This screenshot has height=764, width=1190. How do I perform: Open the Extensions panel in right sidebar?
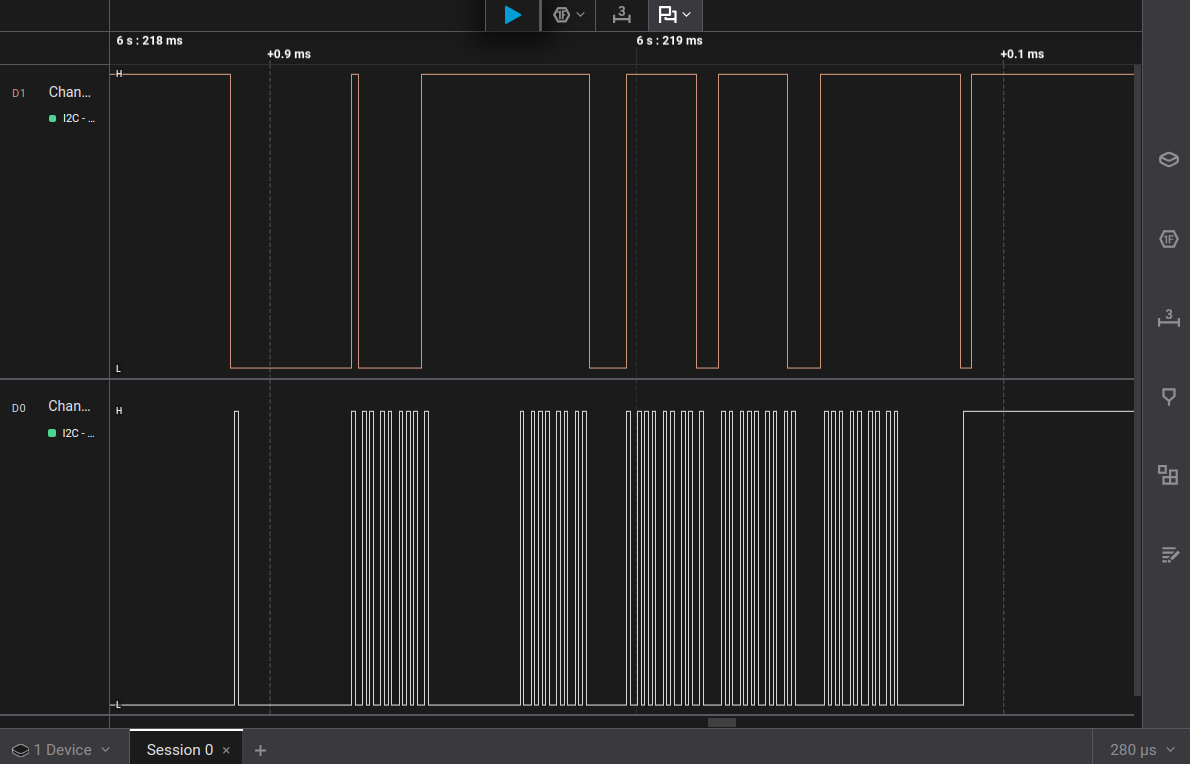[1168, 475]
